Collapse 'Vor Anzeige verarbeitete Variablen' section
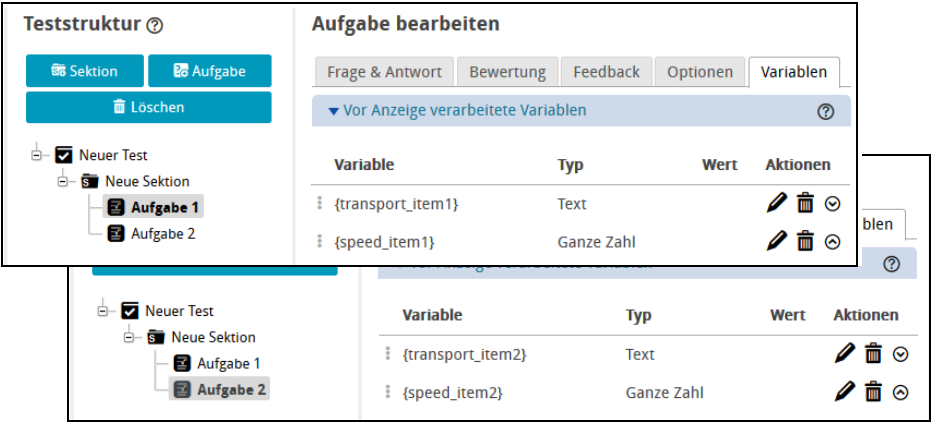The height and width of the screenshot is (424, 933). point(333,111)
